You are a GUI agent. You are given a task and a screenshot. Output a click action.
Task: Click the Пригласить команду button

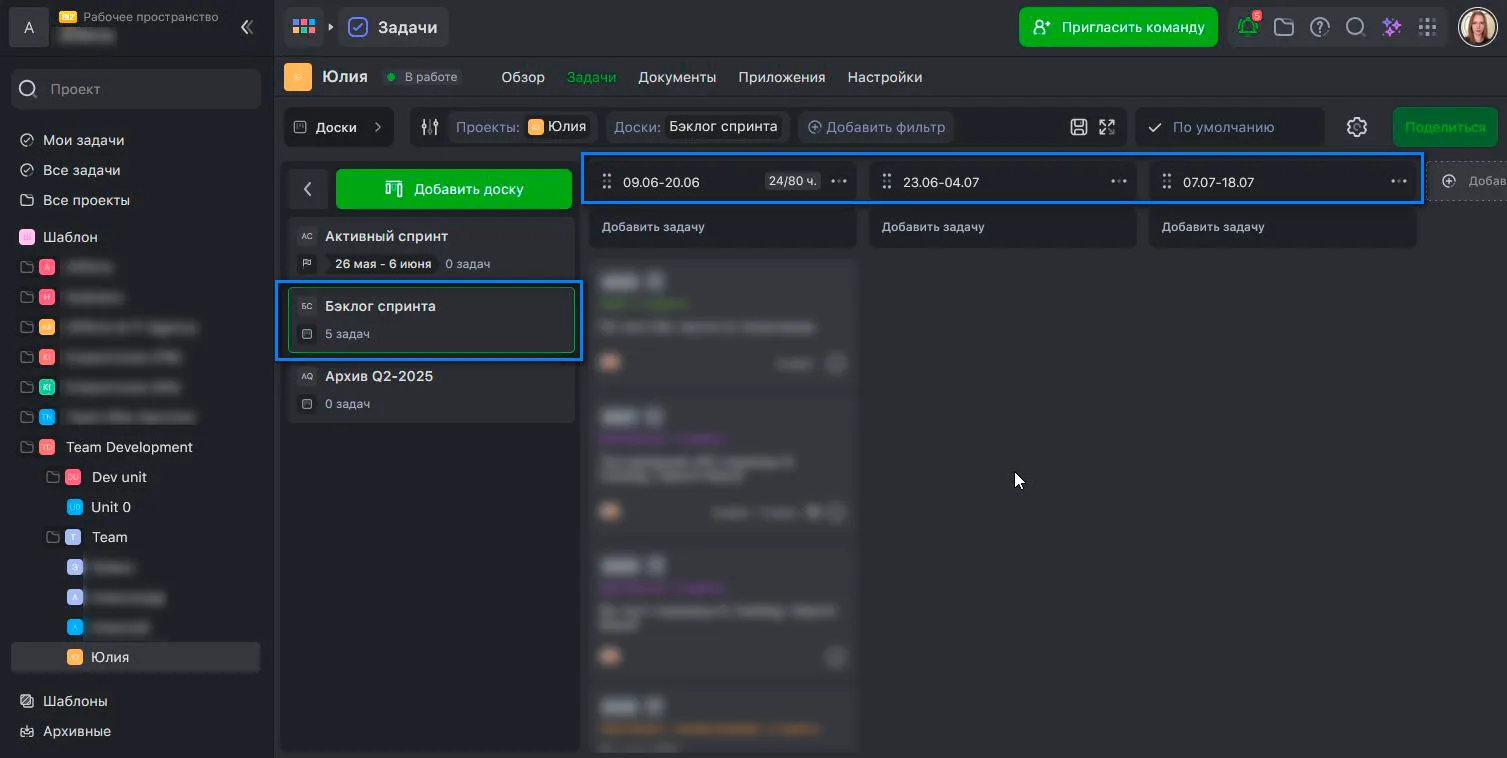[1117, 27]
